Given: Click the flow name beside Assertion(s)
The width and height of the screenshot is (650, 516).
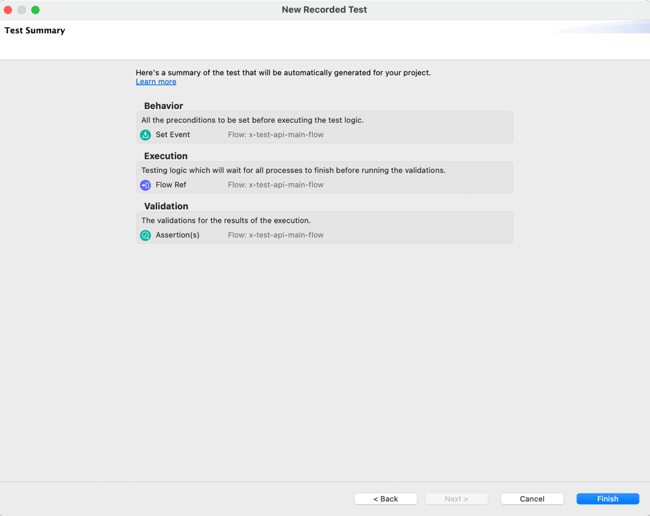Looking at the screenshot, I should [276, 235].
